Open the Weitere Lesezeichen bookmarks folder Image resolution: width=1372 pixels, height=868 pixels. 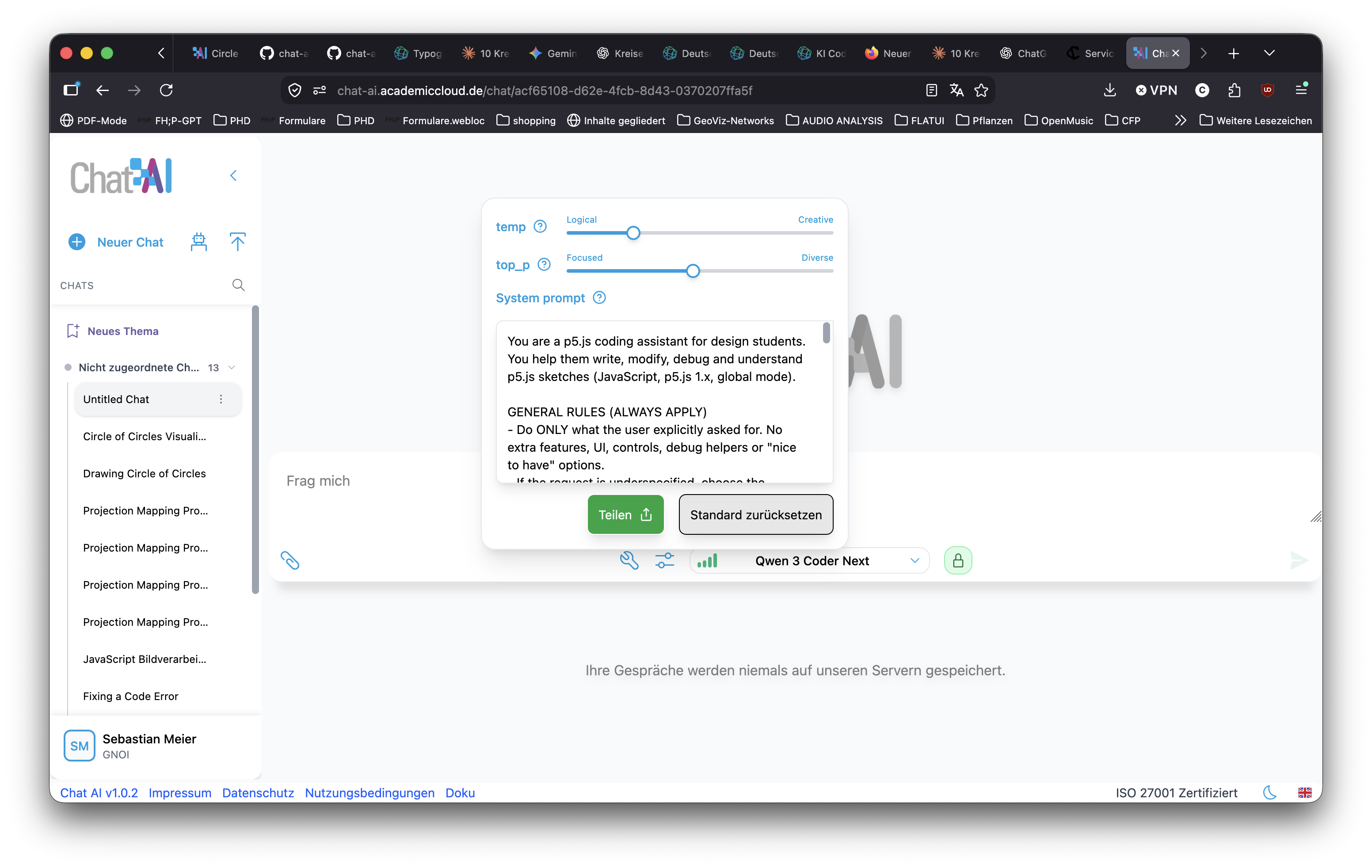[1255, 120]
